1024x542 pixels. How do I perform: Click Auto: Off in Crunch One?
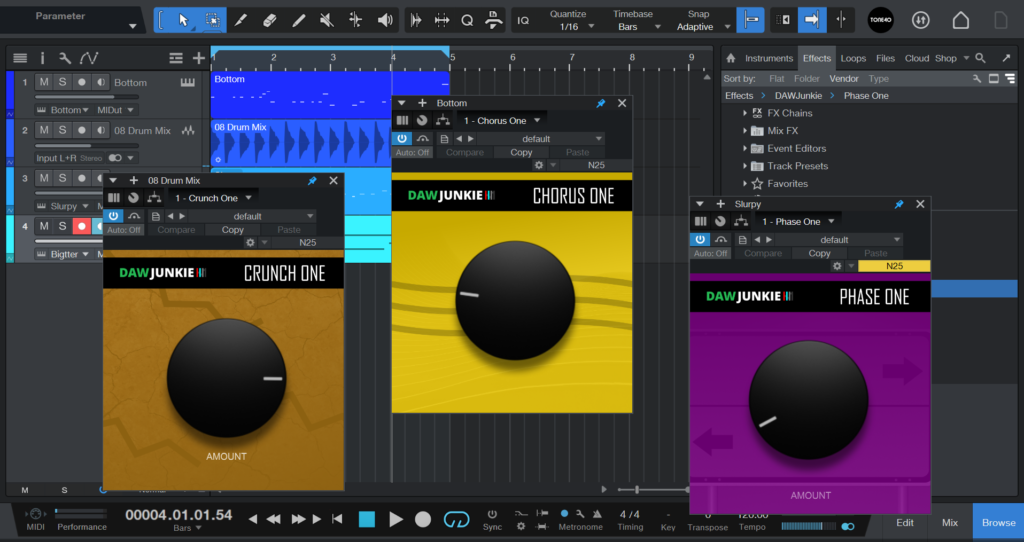tap(123, 230)
